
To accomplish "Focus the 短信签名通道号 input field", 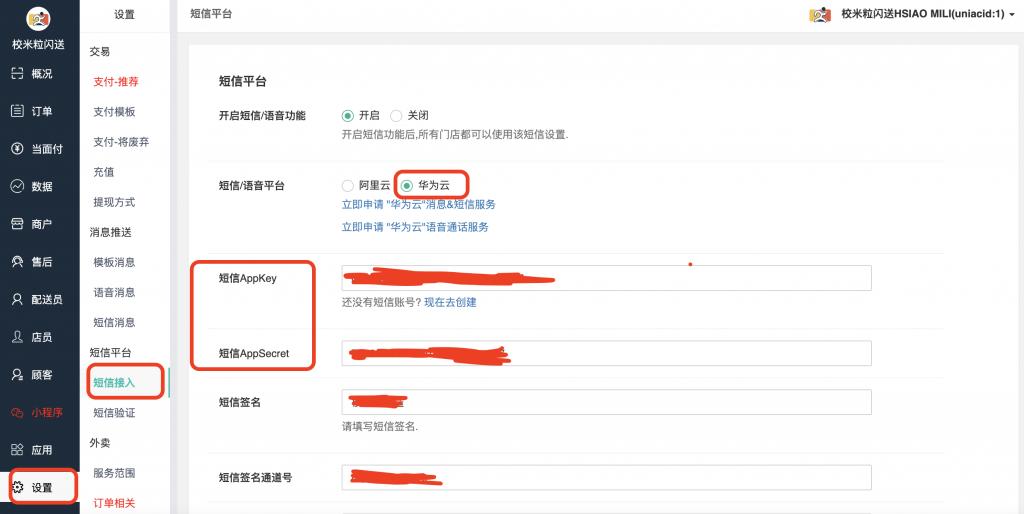I will pyautogui.click(x=607, y=477).
